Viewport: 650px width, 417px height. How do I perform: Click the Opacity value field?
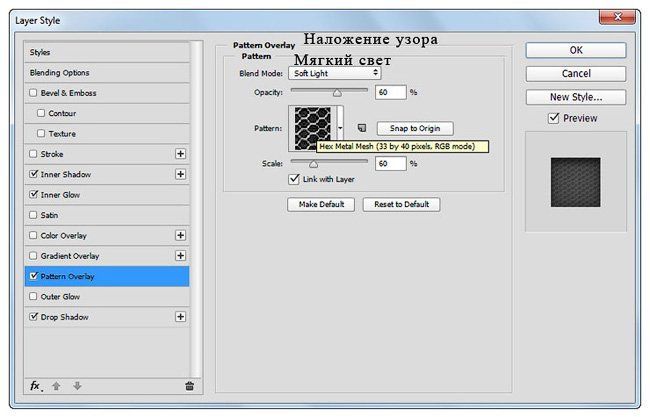(x=390, y=92)
